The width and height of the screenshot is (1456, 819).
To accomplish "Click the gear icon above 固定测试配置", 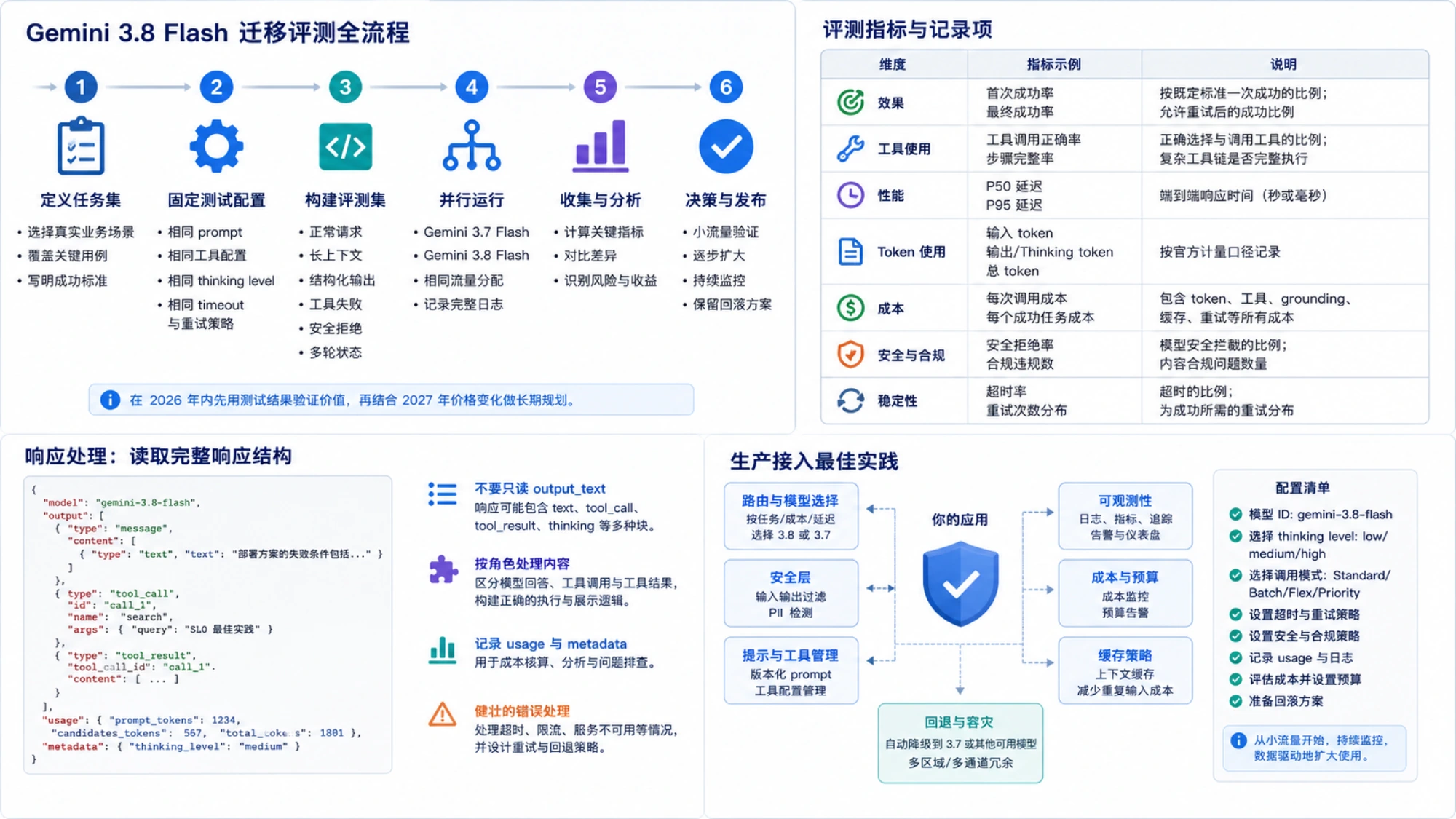I will click(216, 146).
